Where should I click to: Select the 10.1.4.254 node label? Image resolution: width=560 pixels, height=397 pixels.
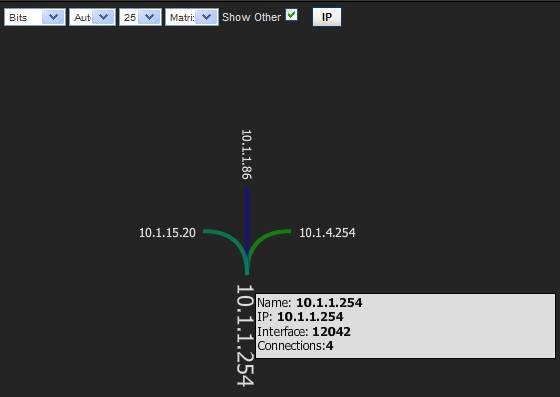click(327, 233)
